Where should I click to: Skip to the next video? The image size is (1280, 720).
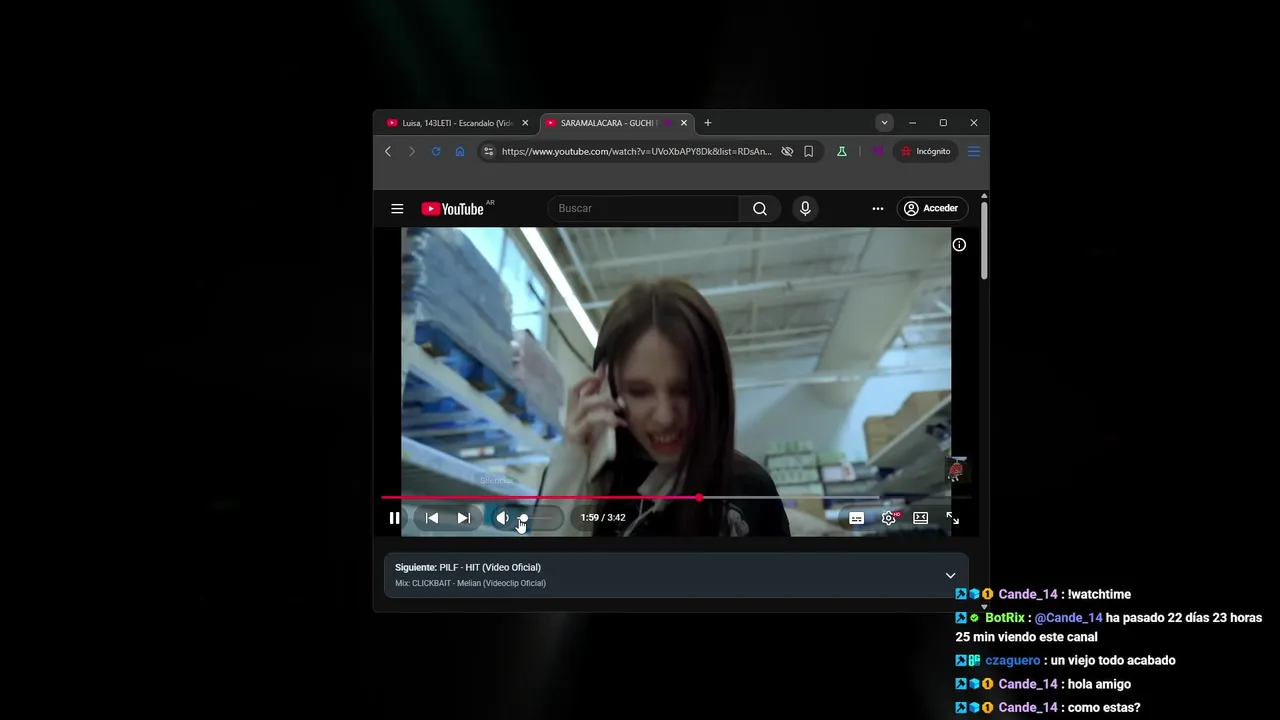464,518
